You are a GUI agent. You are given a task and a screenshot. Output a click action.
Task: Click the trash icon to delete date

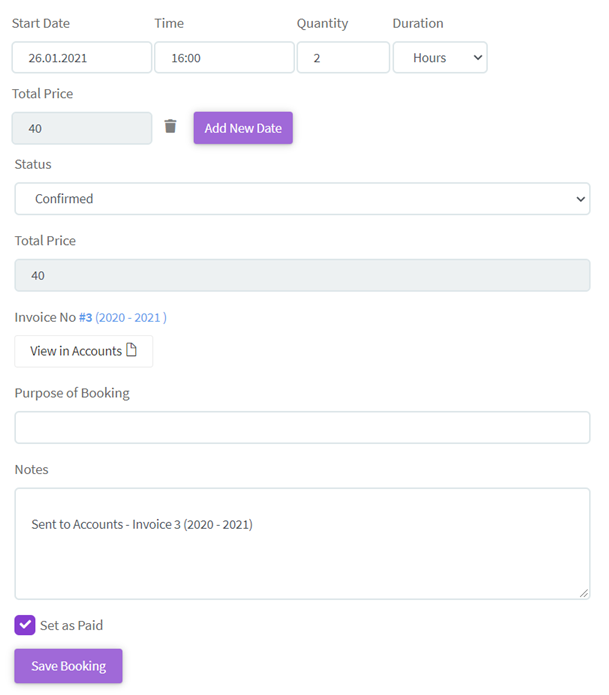[x=170, y=127]
